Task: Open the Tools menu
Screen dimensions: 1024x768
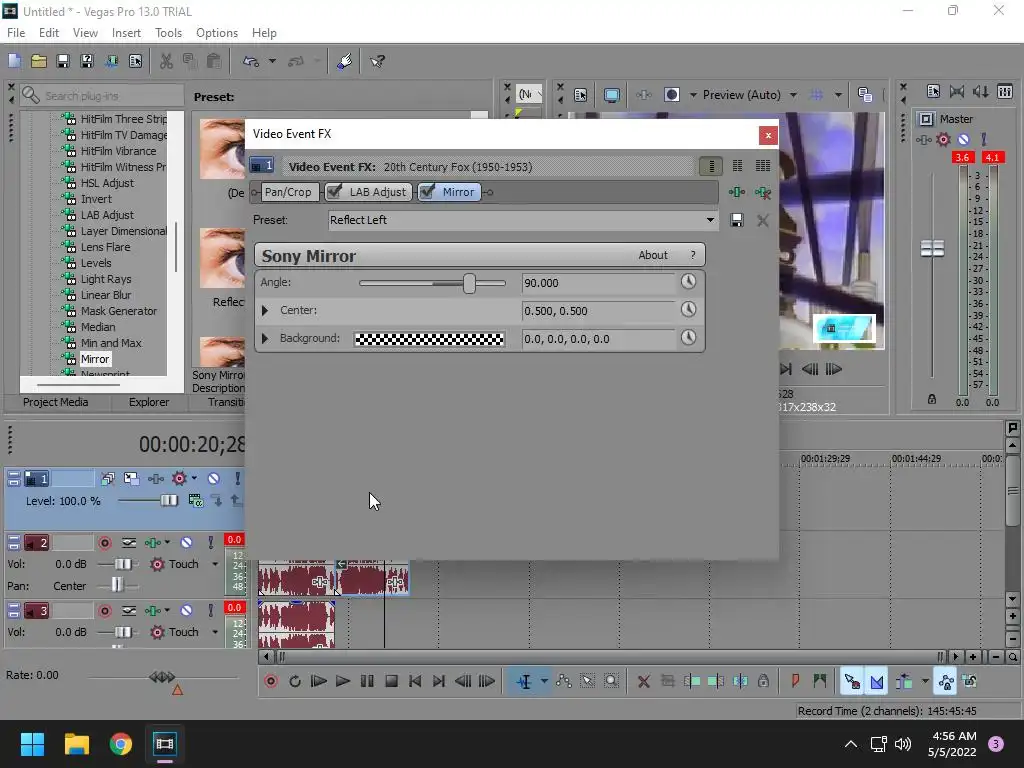Action: [x=168, y=33]
